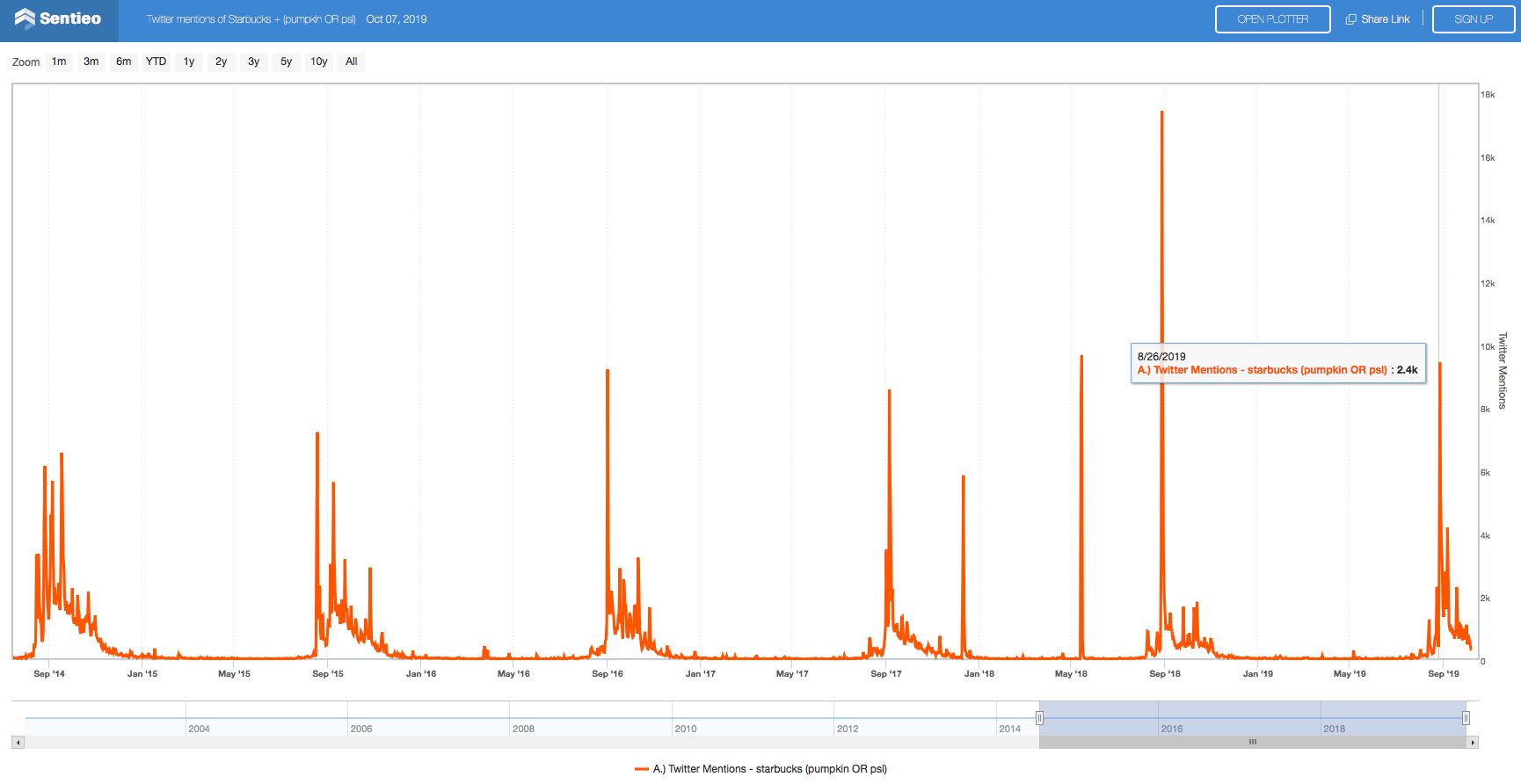Click the navigator scrollbar thumb

(x=1253, y=743)
